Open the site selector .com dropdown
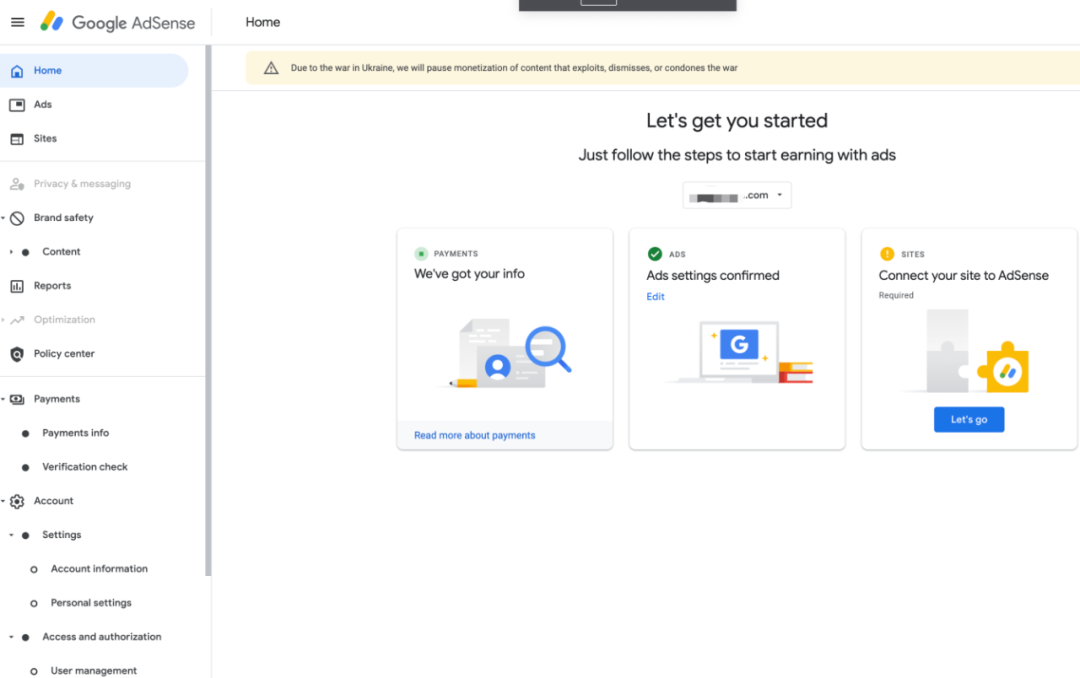Screen dimensions: 1080x678 click(x=737, y=196)
